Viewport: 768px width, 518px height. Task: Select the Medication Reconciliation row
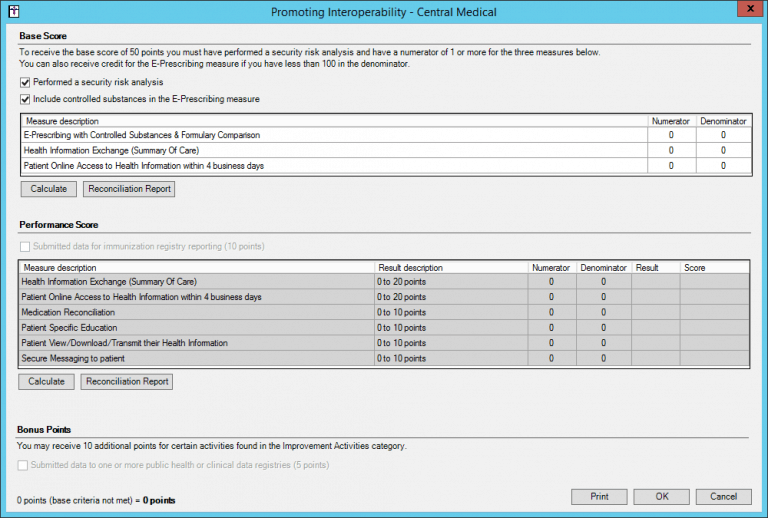pos(69,312)
